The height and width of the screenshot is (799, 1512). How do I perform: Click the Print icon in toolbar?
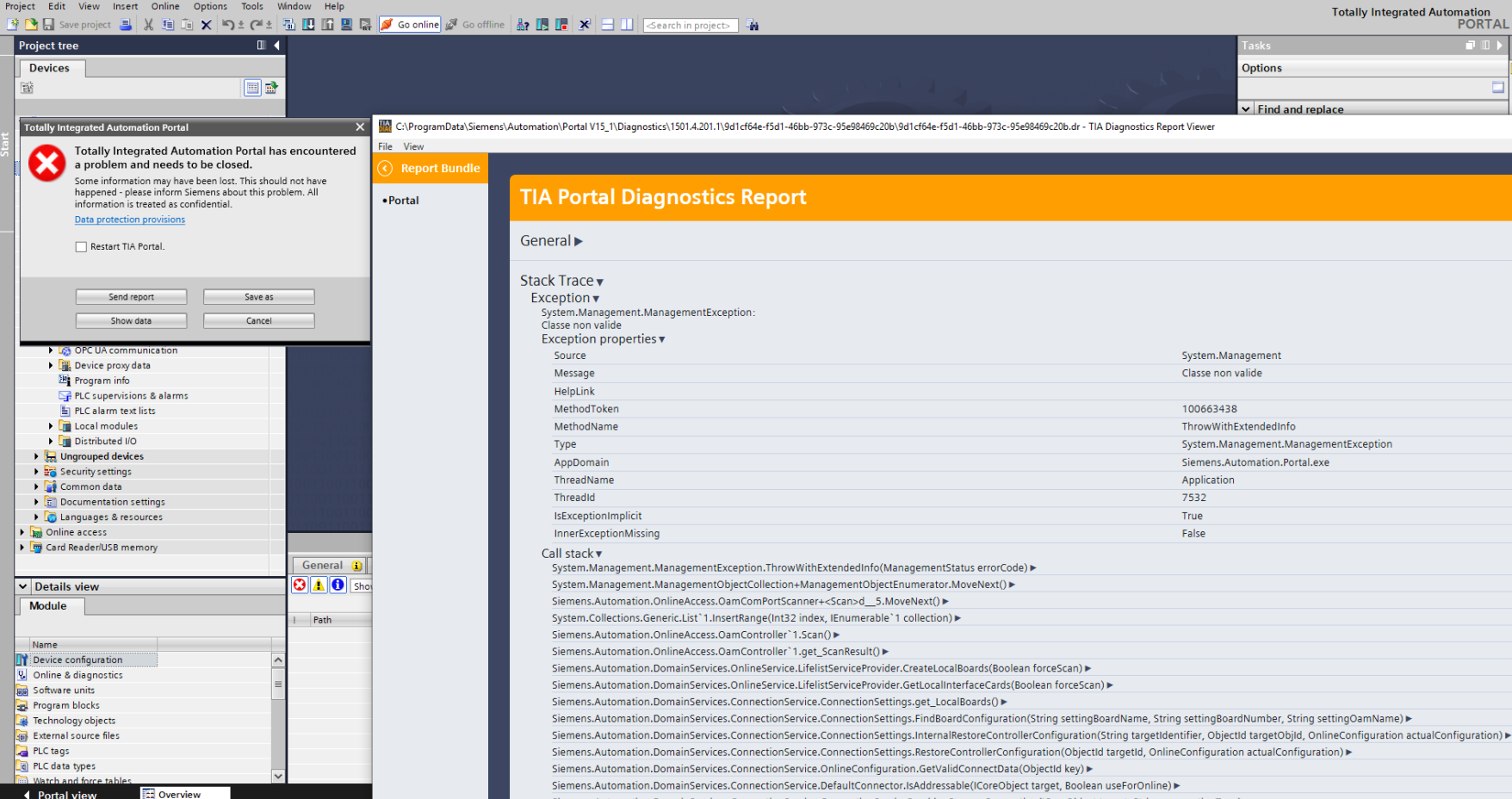126,25
